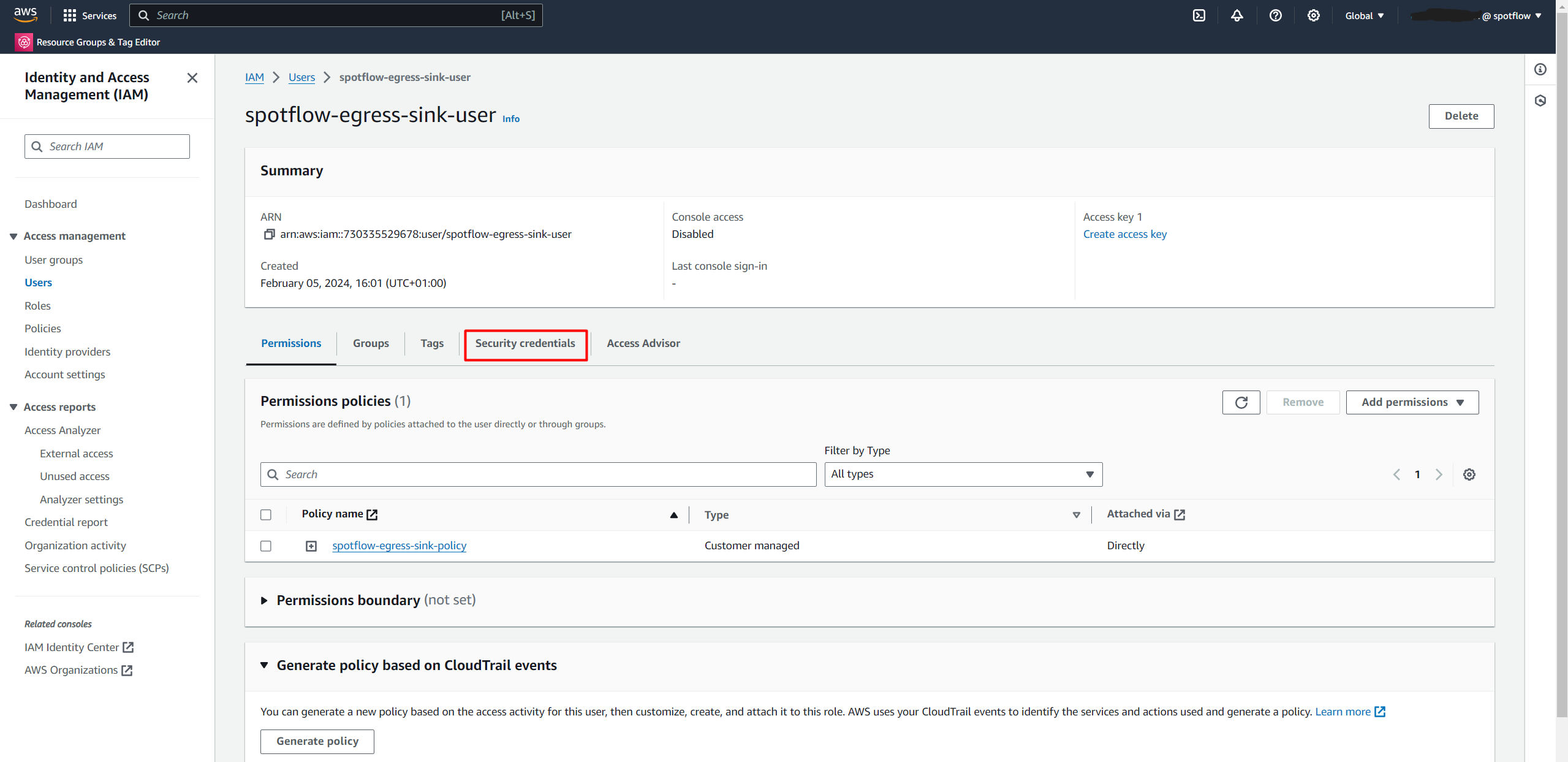Close the IAM navigation panel
Viewport: 1568px width, 762px height.
tap(192, 78)
